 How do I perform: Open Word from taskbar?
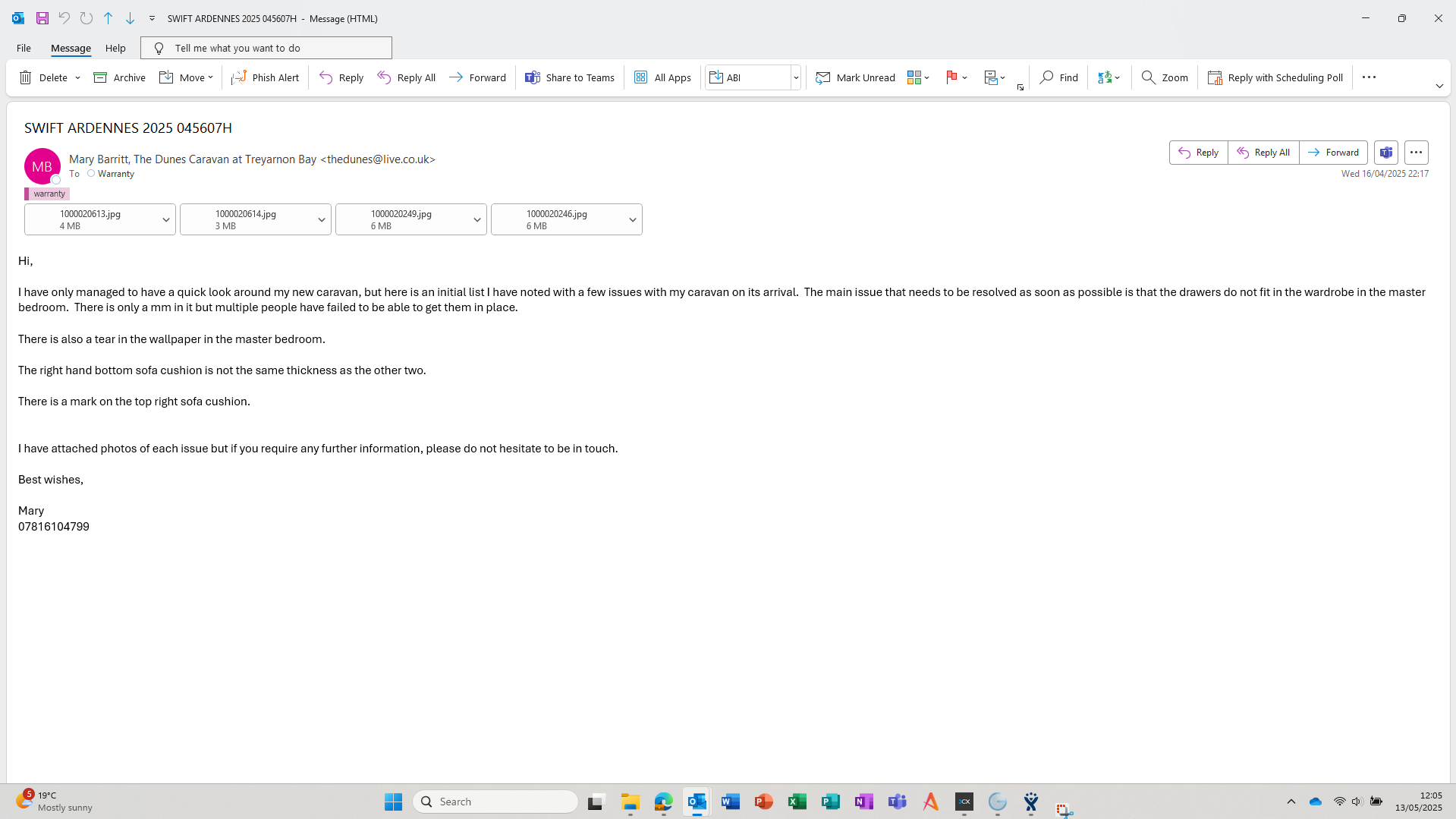coord(730,802)
